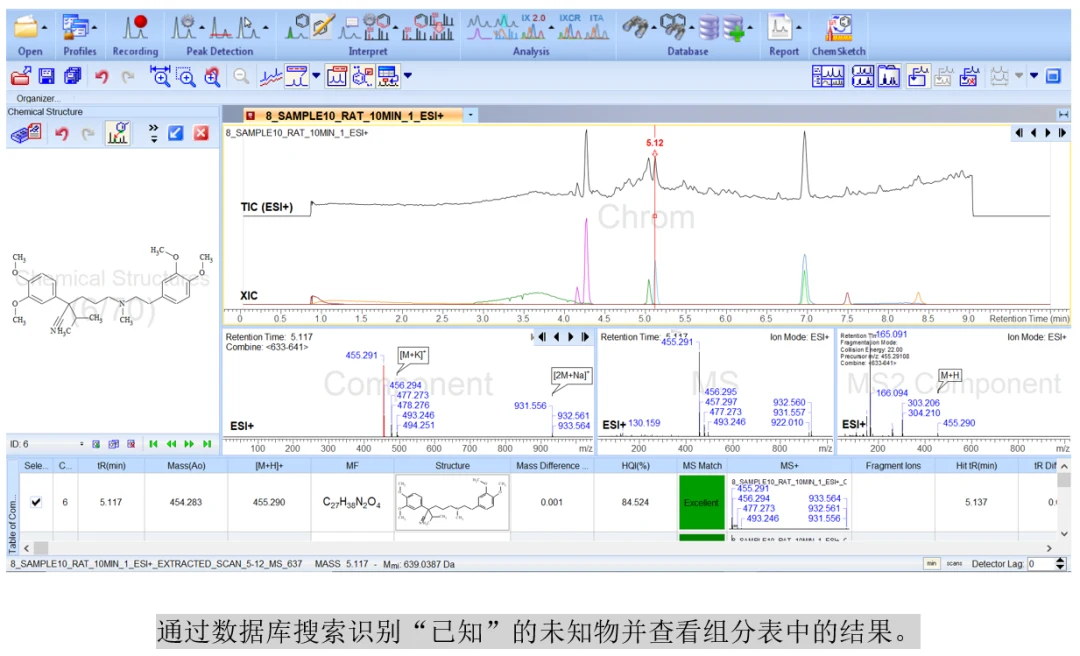Switch retention time units to scans
Viewport: 1080px width, 656px height.
(x=954, y=564)
